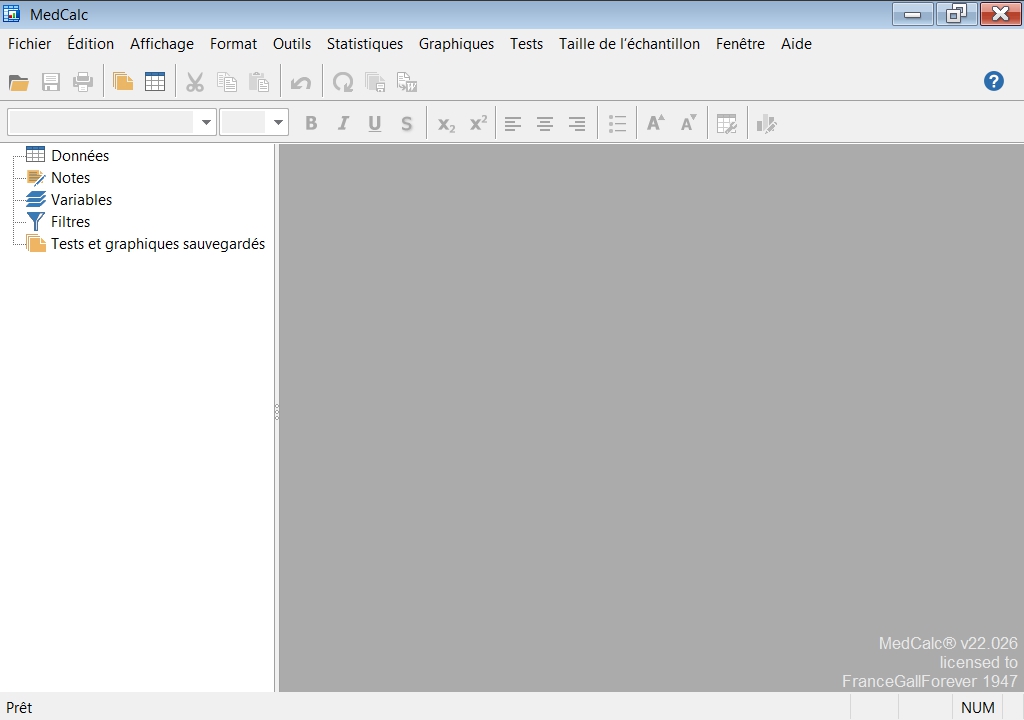Viewport: 1024px width, 720px height.
Task: Click the Save diskette icon
Action: click(51, 82)
